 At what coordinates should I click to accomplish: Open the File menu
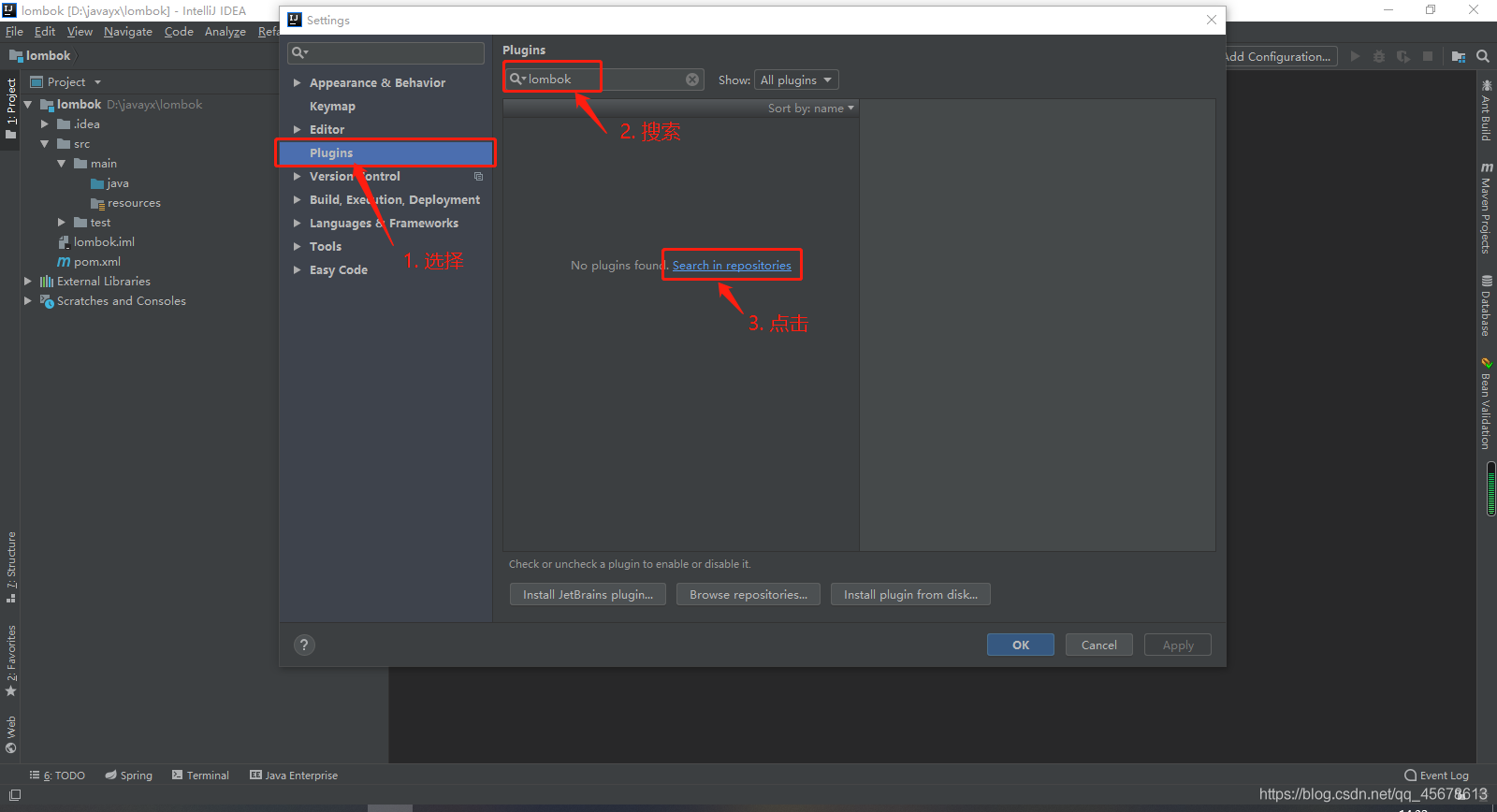tap(14, 32)
